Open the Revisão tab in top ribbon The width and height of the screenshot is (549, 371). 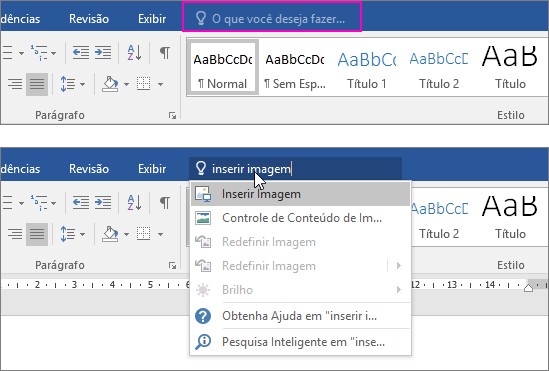point(89,19)
